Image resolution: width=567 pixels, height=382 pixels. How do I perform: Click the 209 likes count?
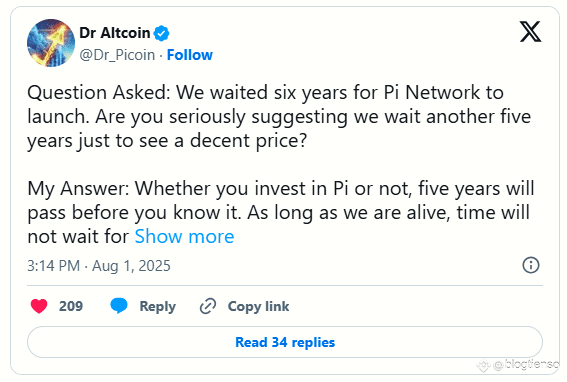(71, 306)
